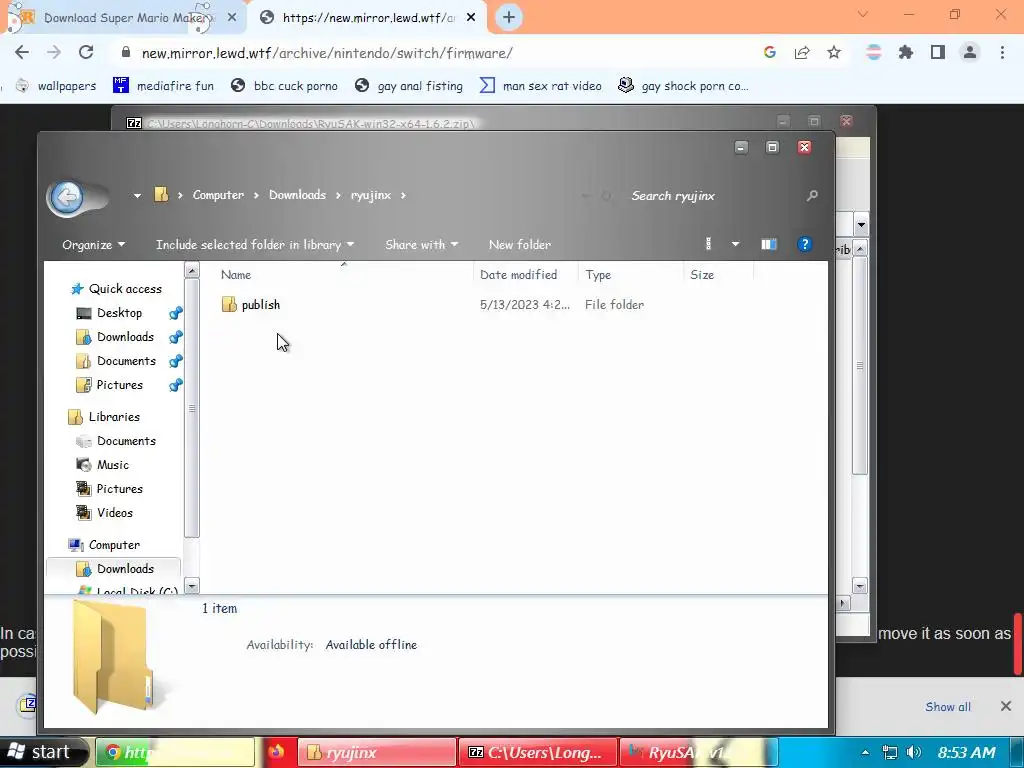
Task: Show hidden tray icons arrow
Action: click(865, 752)
